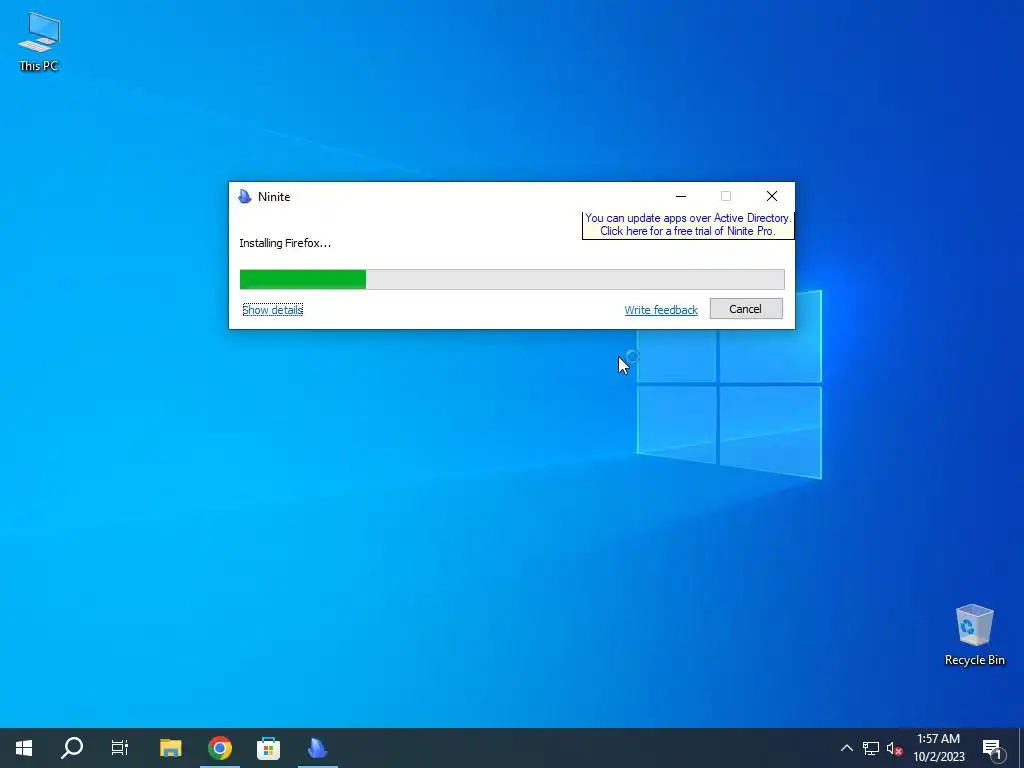Open the Write feedback link

(661, 310)
